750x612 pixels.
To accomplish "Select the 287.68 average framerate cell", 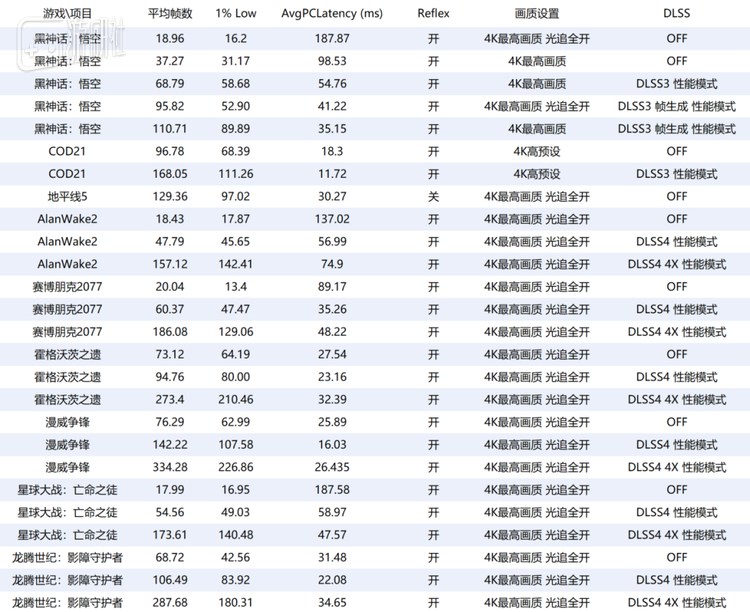I will (169, 603).
